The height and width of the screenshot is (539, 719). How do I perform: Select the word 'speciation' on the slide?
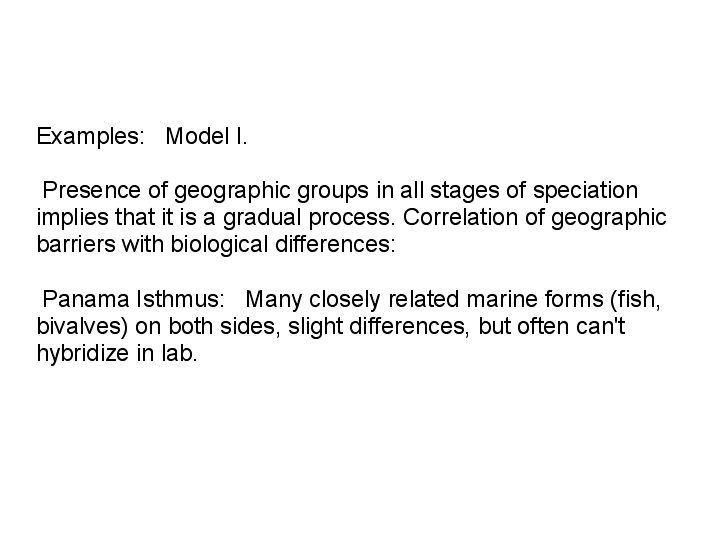pyautogui.click(x=585, y=191)
